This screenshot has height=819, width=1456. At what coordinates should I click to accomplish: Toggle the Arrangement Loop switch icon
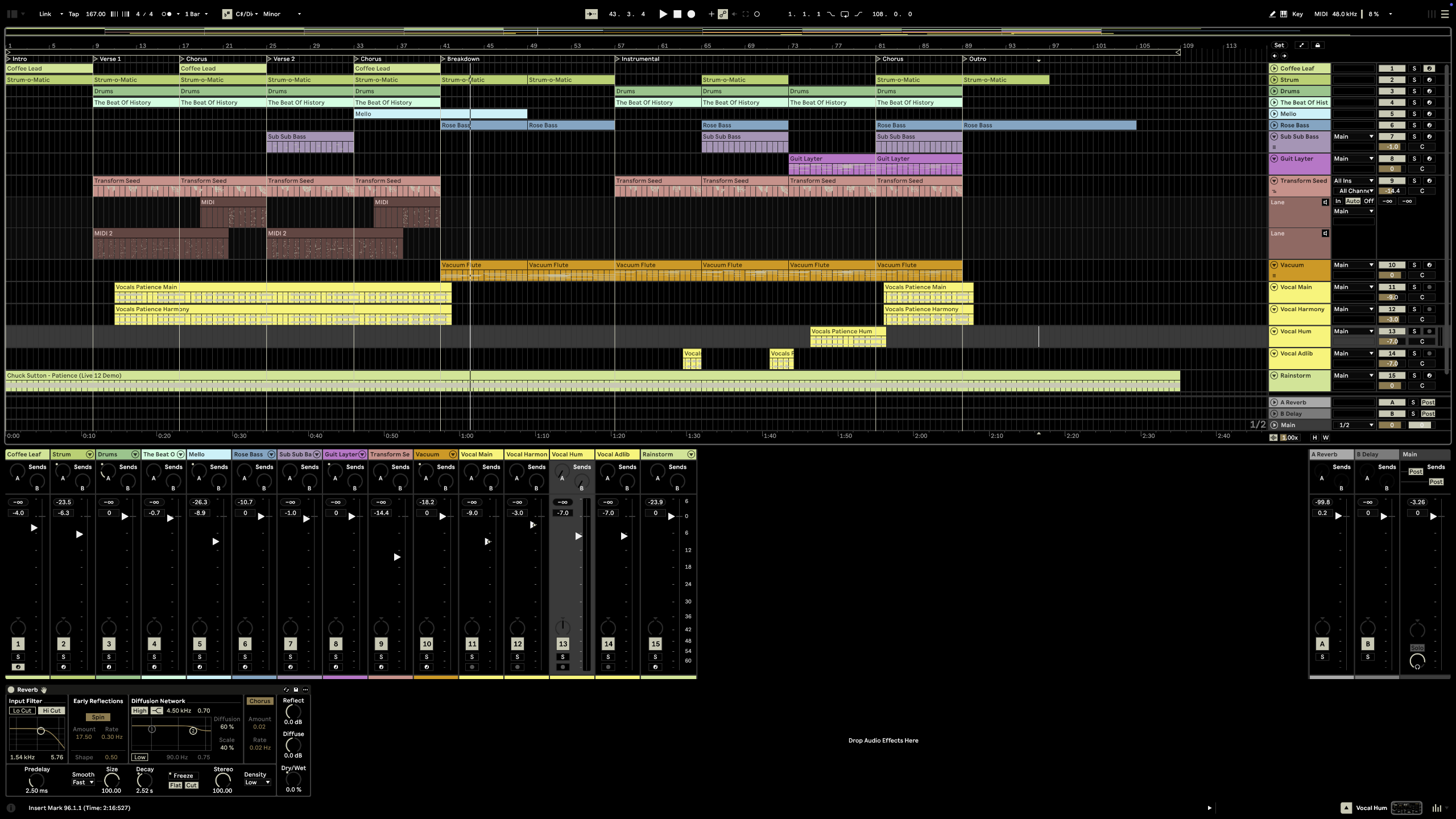pos(845,14)
